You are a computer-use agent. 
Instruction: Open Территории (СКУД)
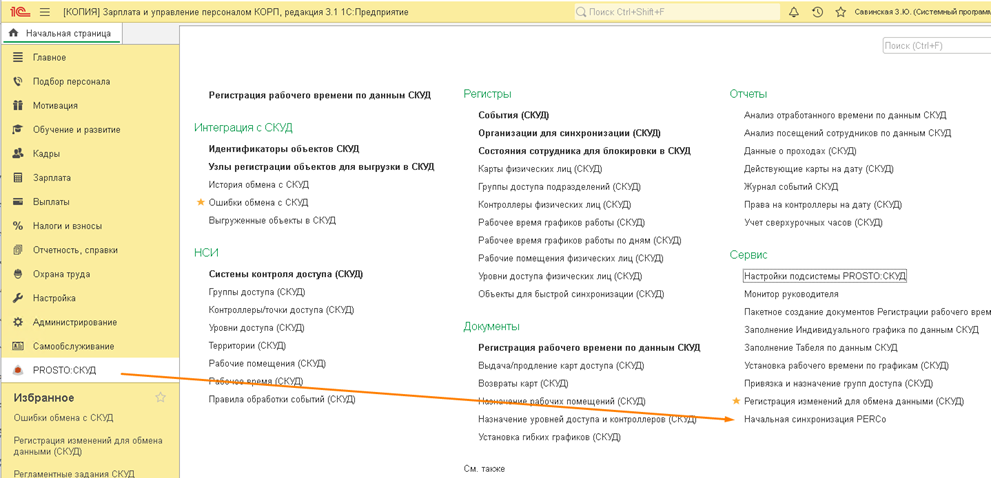[247, 346]
